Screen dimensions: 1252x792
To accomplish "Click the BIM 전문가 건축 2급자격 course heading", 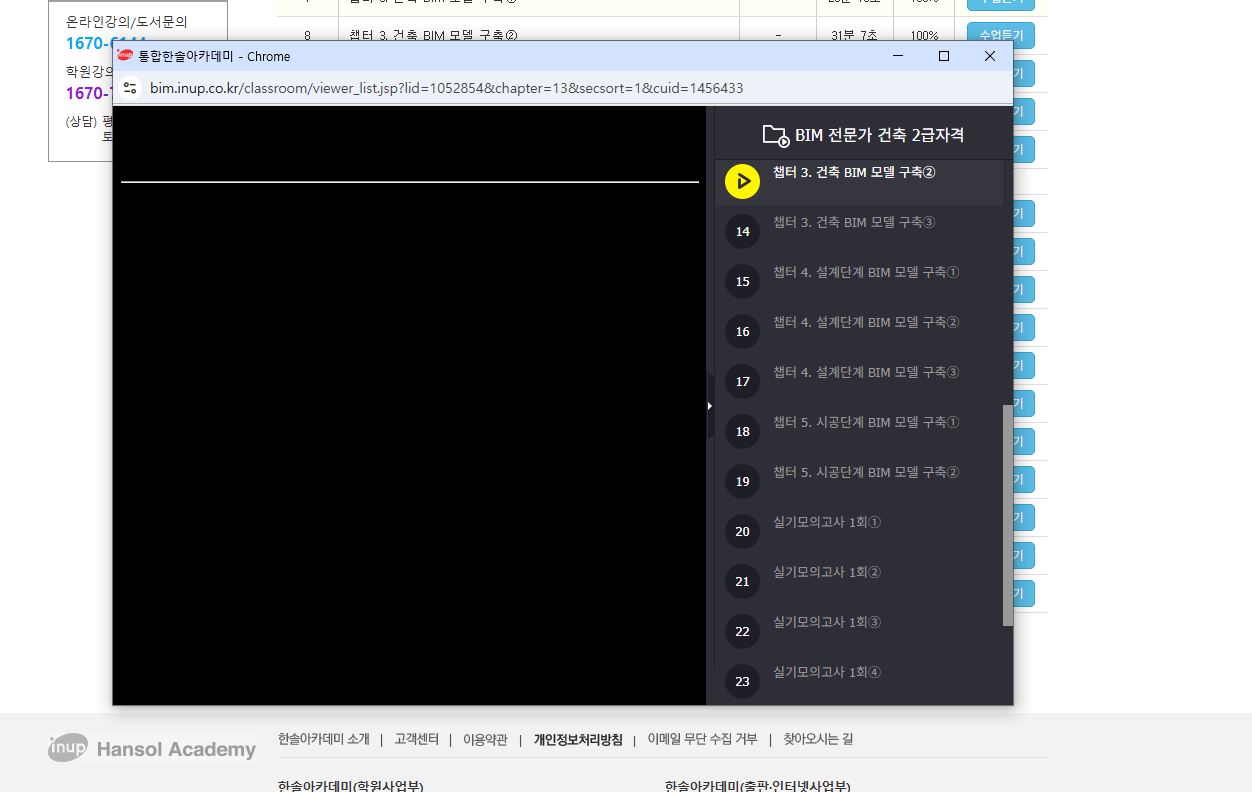I will (879, 135).
